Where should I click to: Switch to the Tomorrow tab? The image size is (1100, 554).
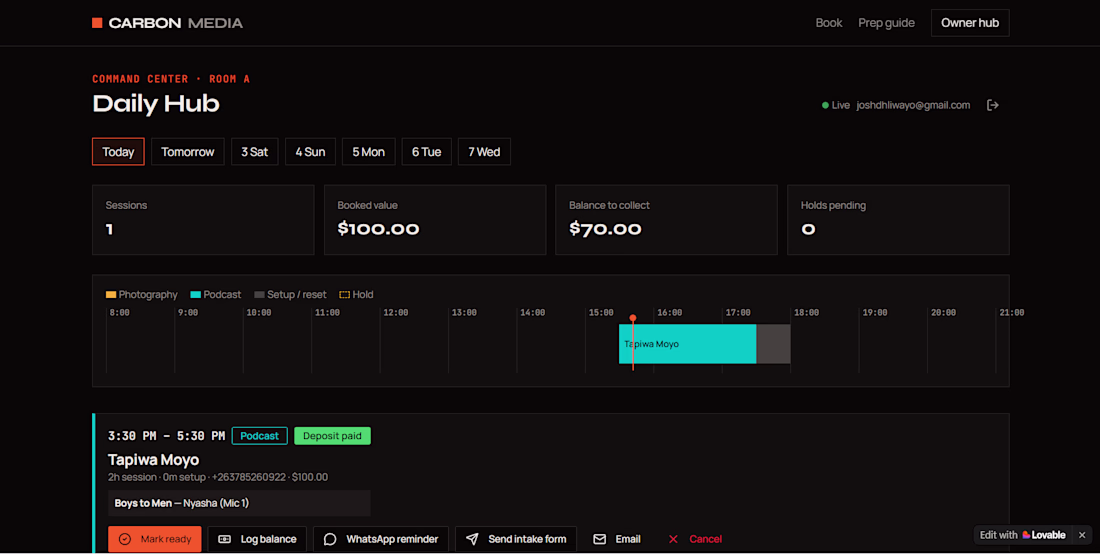[188, 151]
